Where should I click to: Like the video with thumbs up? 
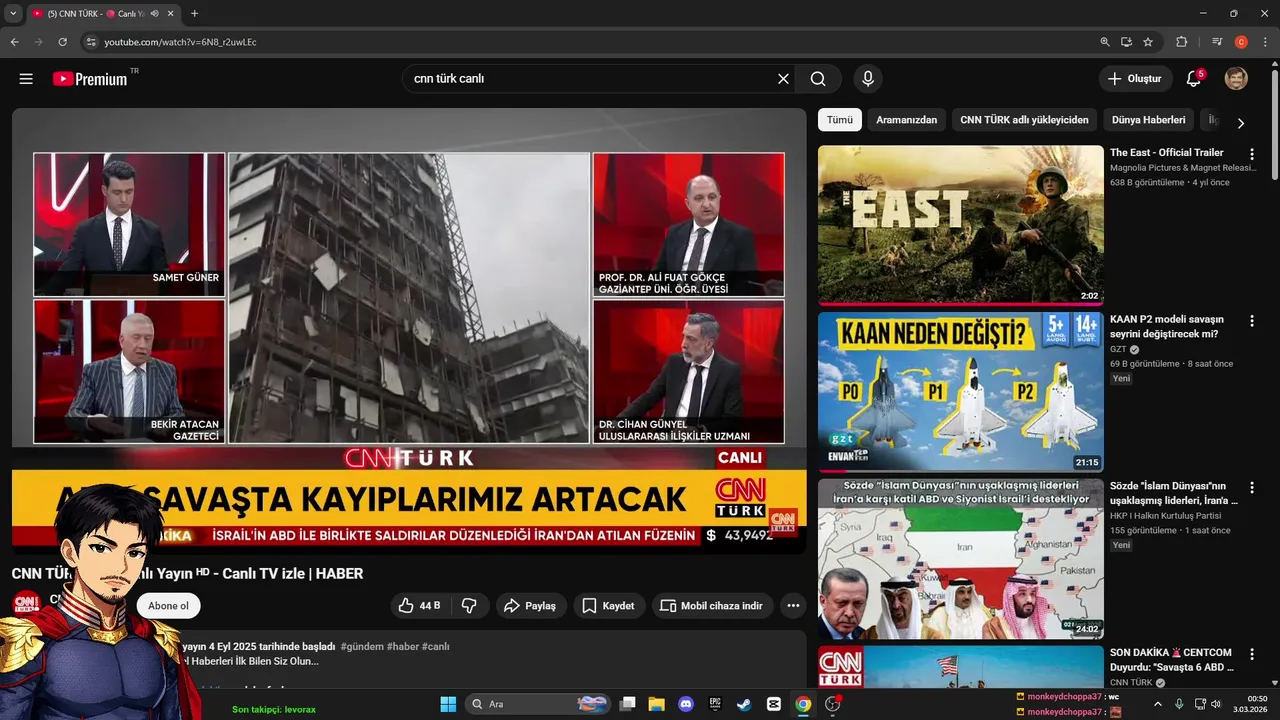[x=419, y=606]
